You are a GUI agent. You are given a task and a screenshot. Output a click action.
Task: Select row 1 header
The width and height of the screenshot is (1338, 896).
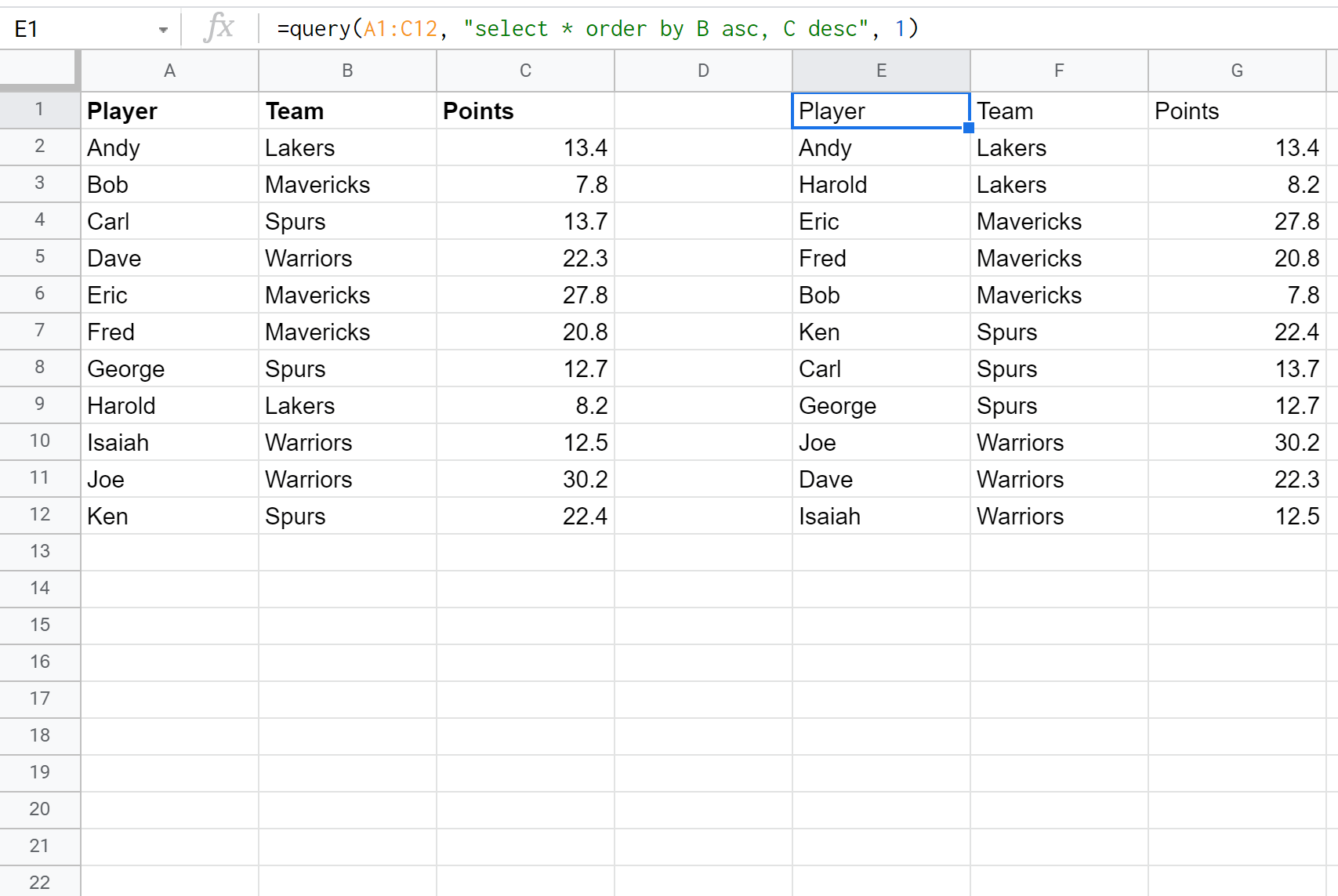pos(39,110)
